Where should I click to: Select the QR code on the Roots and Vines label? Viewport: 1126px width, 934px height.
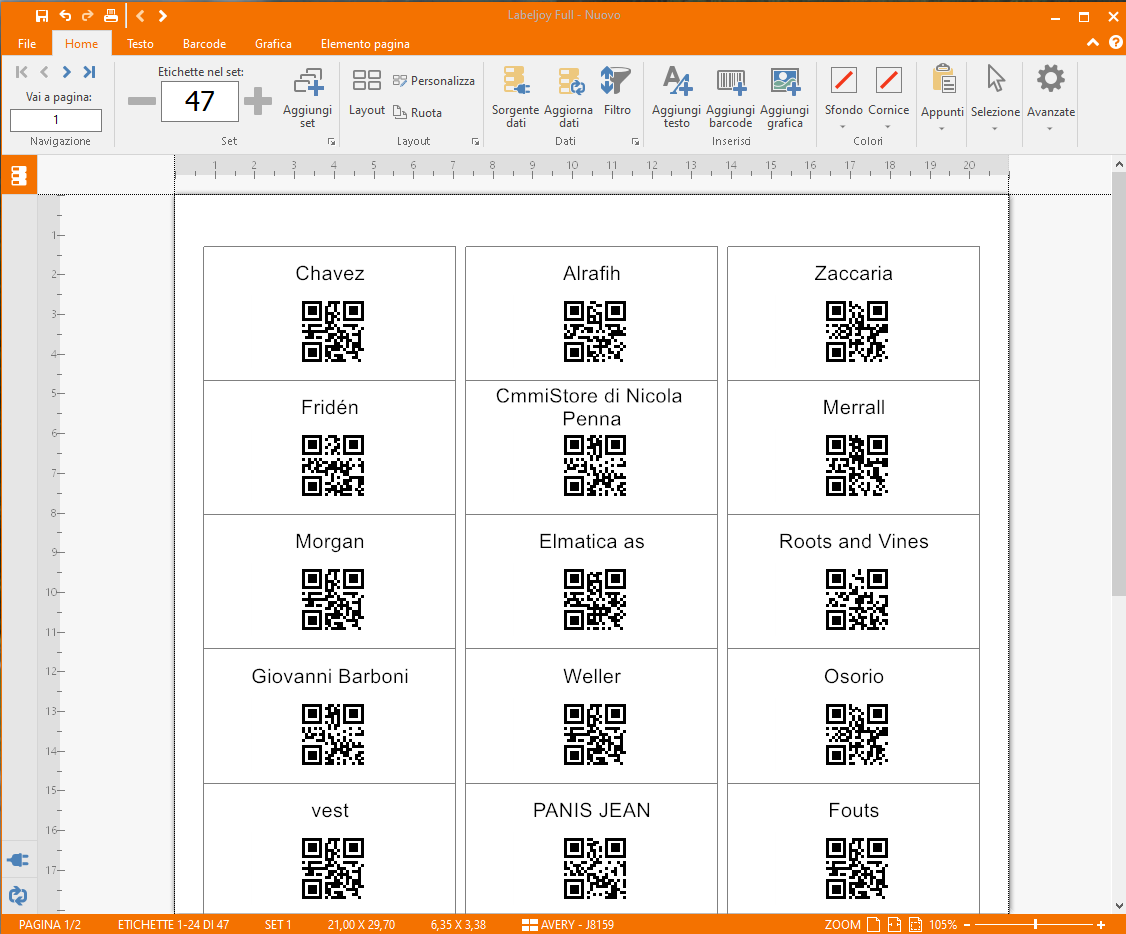pyautogui.click(x=857, y=599)
